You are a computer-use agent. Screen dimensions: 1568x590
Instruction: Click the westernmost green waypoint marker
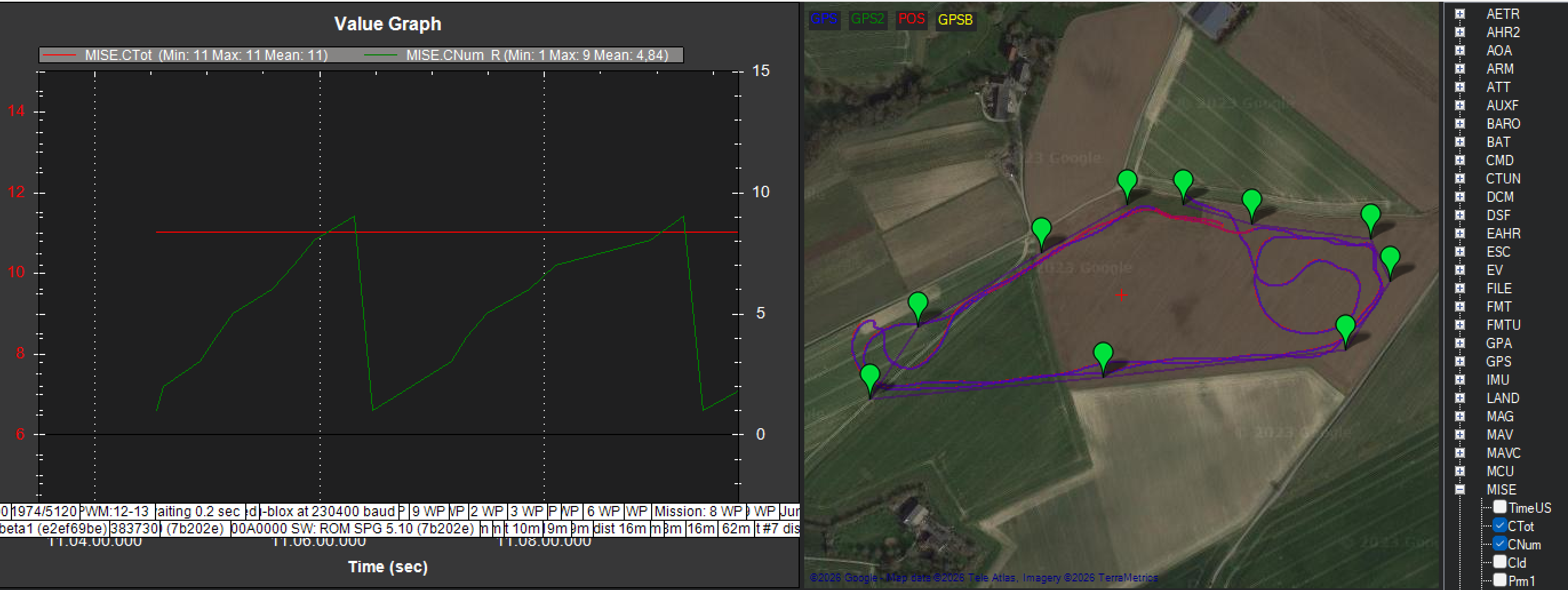[x=870, y=376]
